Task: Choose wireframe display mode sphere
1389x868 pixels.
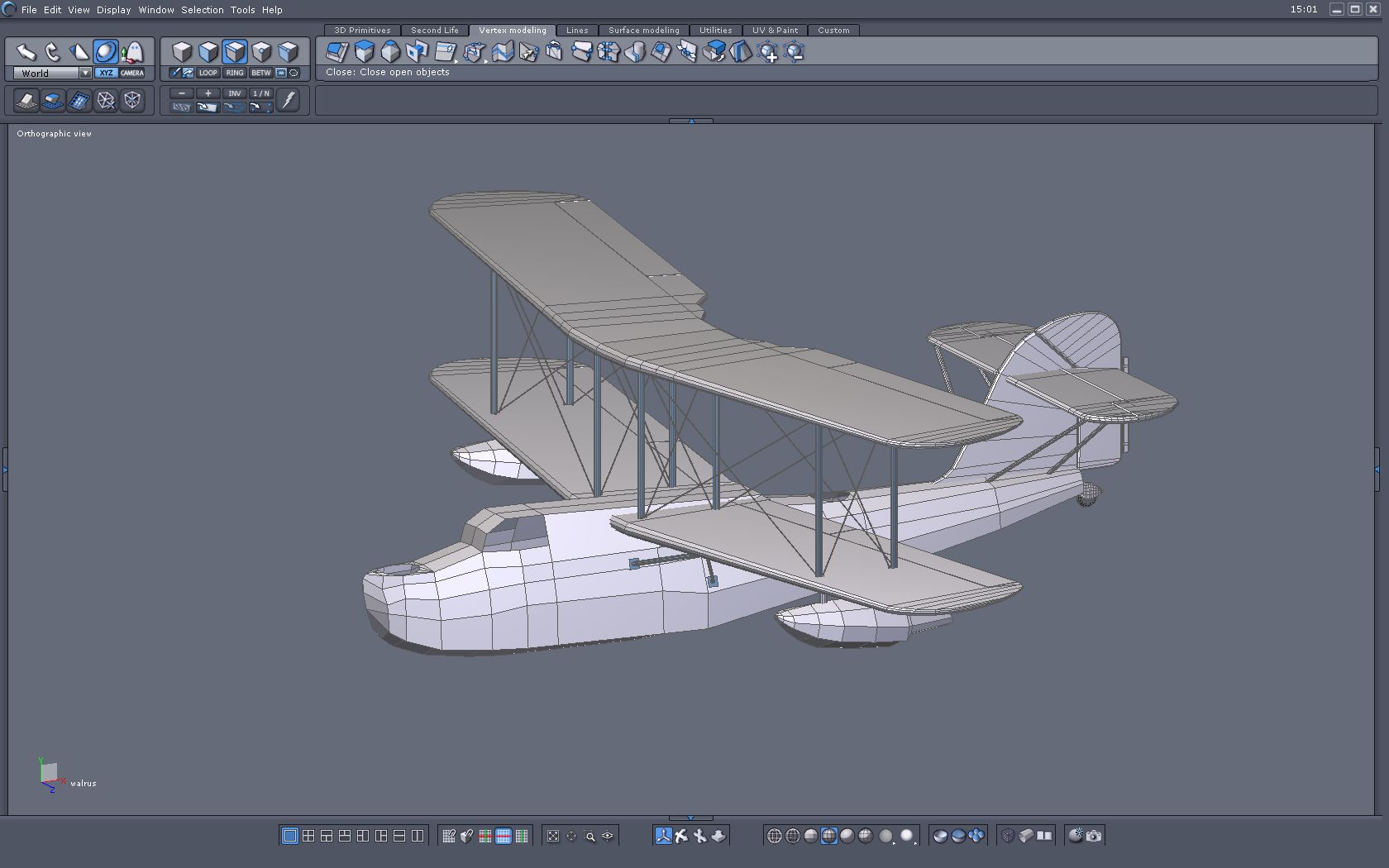Action: (x=775, y=836)
